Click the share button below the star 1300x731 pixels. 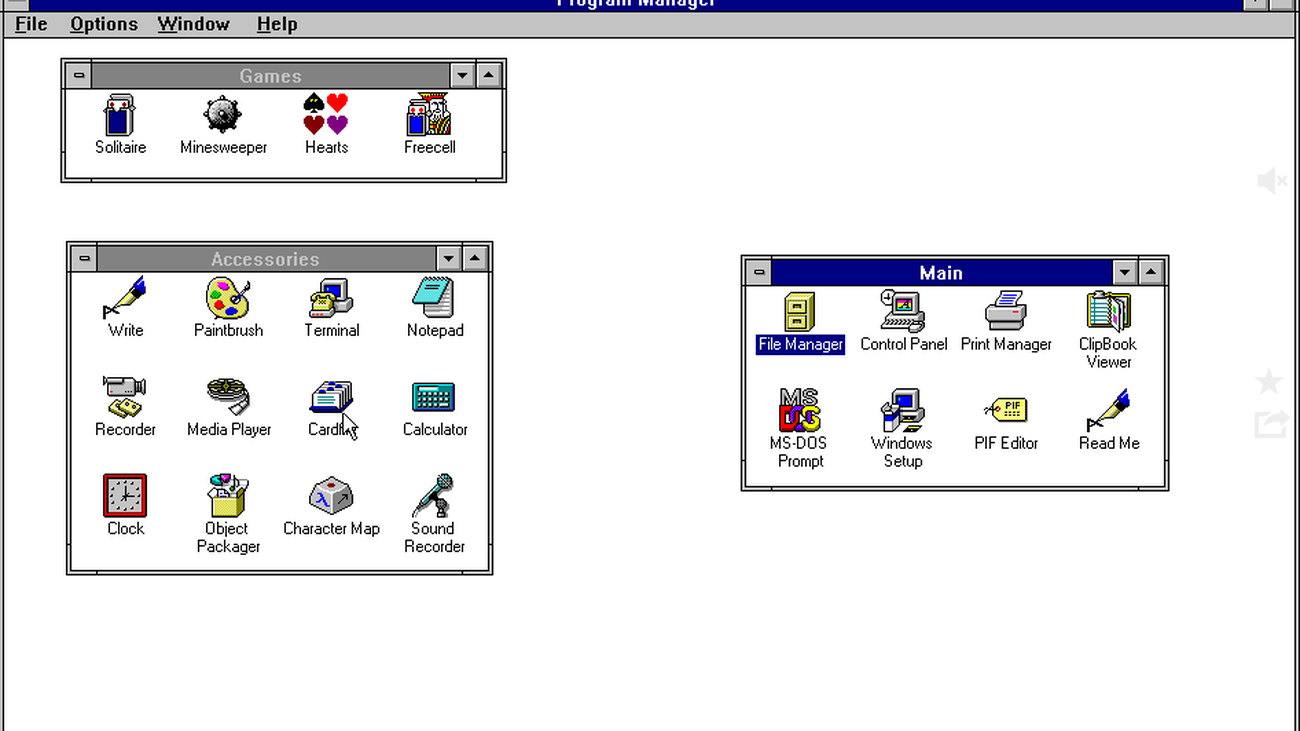coord(1270,425)
